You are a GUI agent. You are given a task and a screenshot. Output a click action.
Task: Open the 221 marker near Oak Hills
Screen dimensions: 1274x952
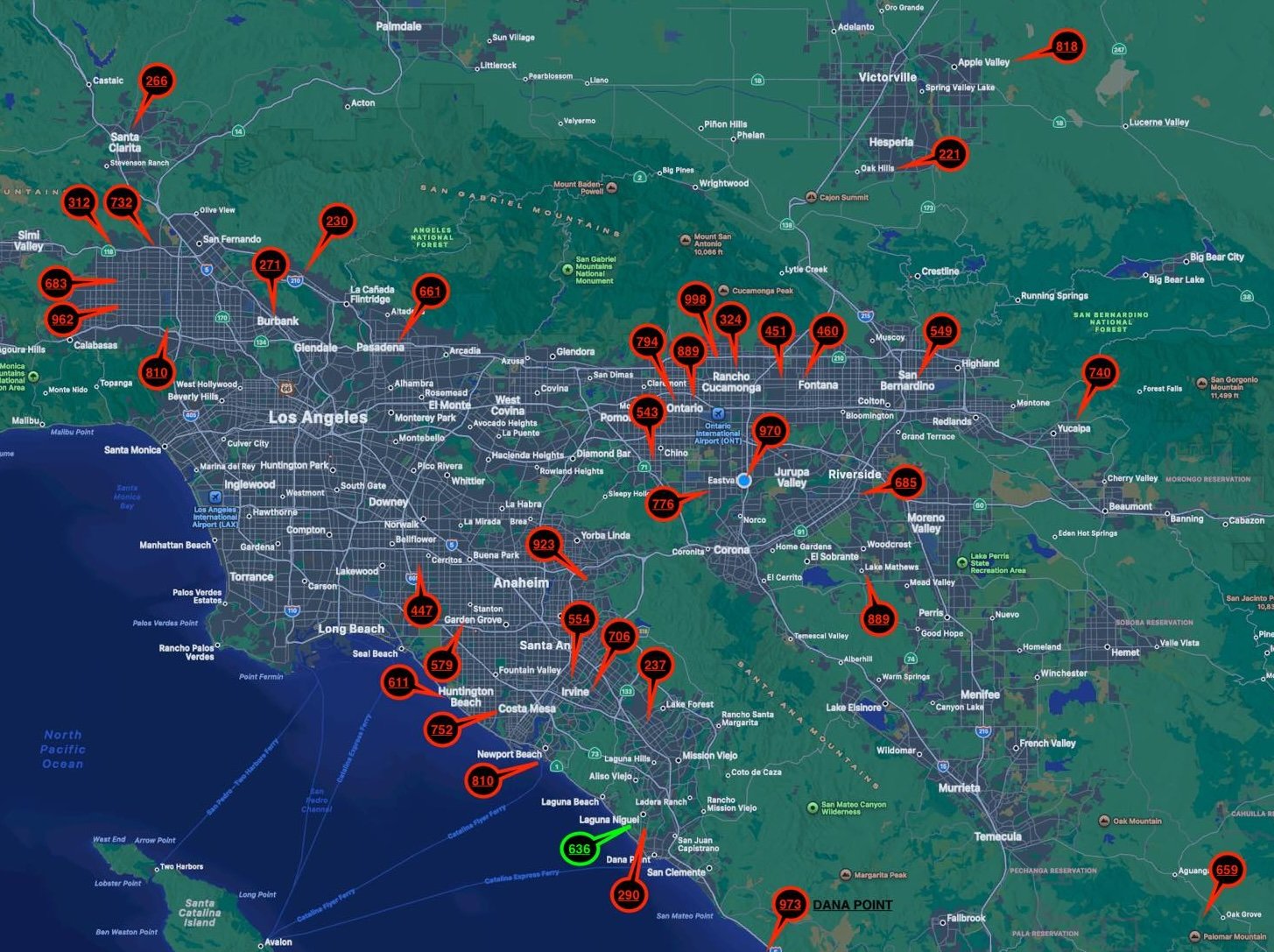[x=949, y=155]
